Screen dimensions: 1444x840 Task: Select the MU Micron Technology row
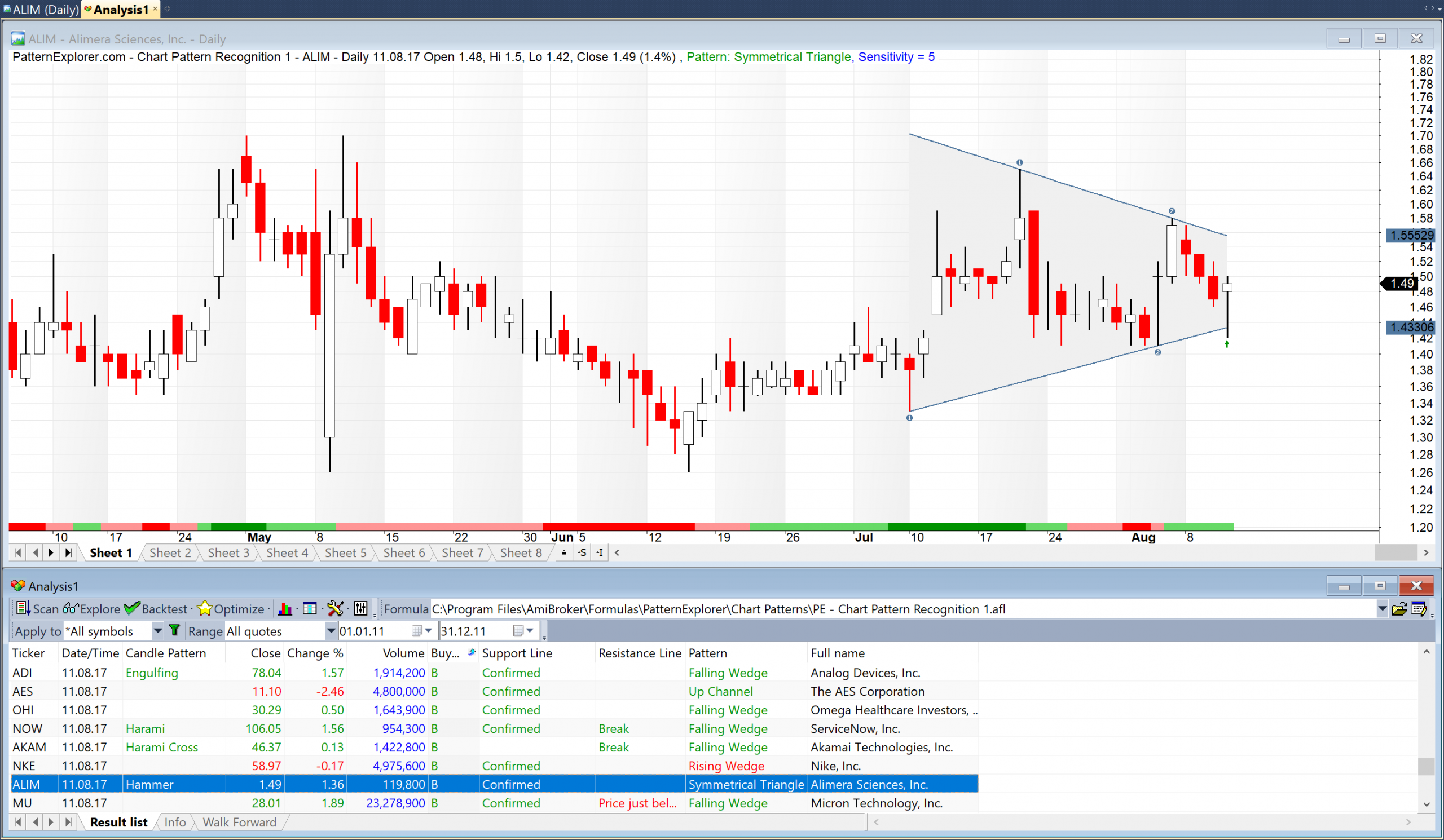[494, 803]
